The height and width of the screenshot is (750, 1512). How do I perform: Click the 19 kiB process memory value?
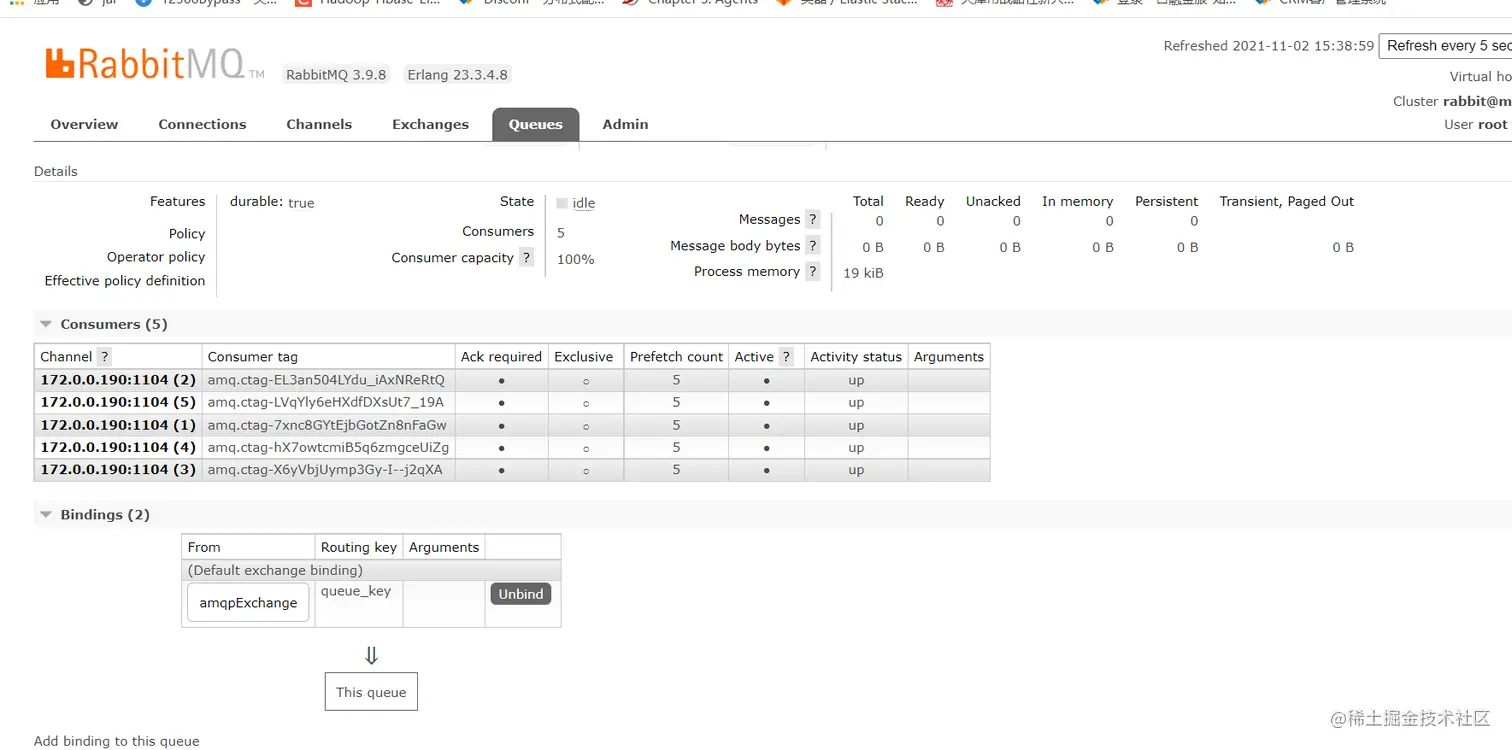[863, 273]
